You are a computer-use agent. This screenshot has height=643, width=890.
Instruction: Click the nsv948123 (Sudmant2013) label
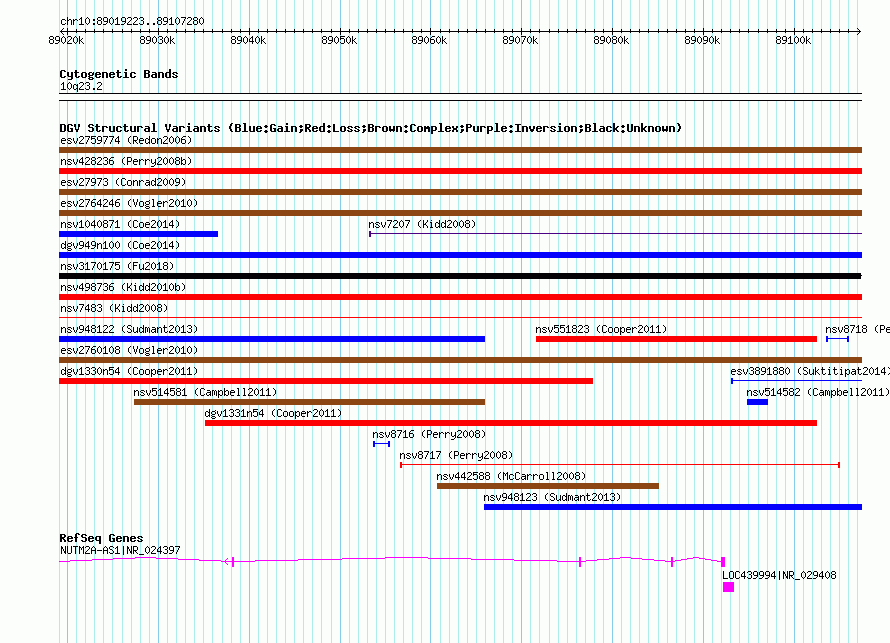[x=552, y=497]
